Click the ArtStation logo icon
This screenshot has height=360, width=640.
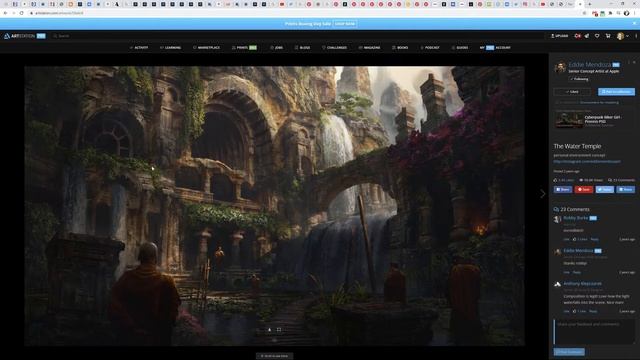7,36
